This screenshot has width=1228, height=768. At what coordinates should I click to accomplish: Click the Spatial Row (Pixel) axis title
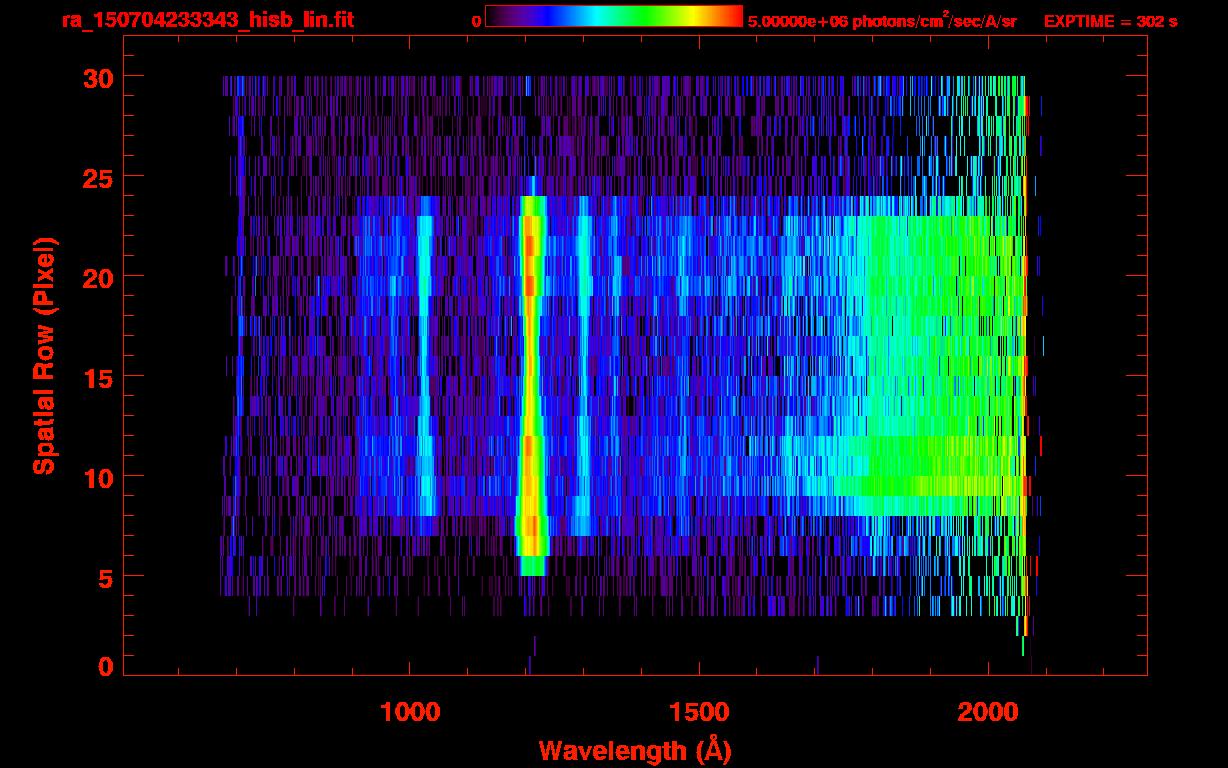[43, 356]
